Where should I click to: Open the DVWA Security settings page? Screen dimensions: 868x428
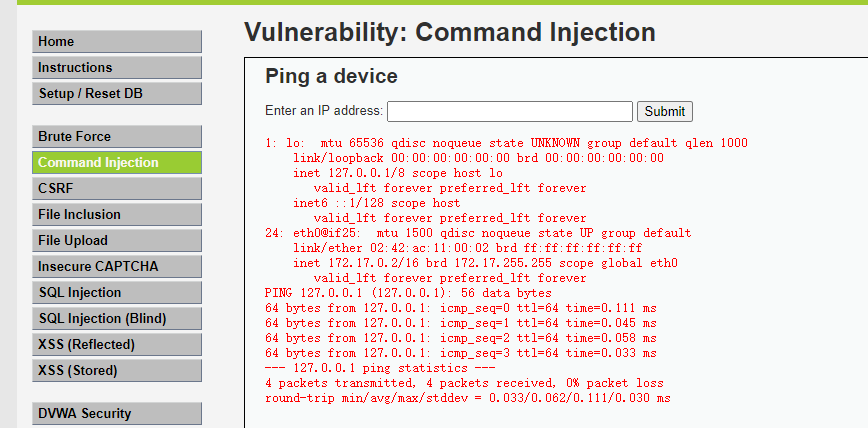point(116,413)
